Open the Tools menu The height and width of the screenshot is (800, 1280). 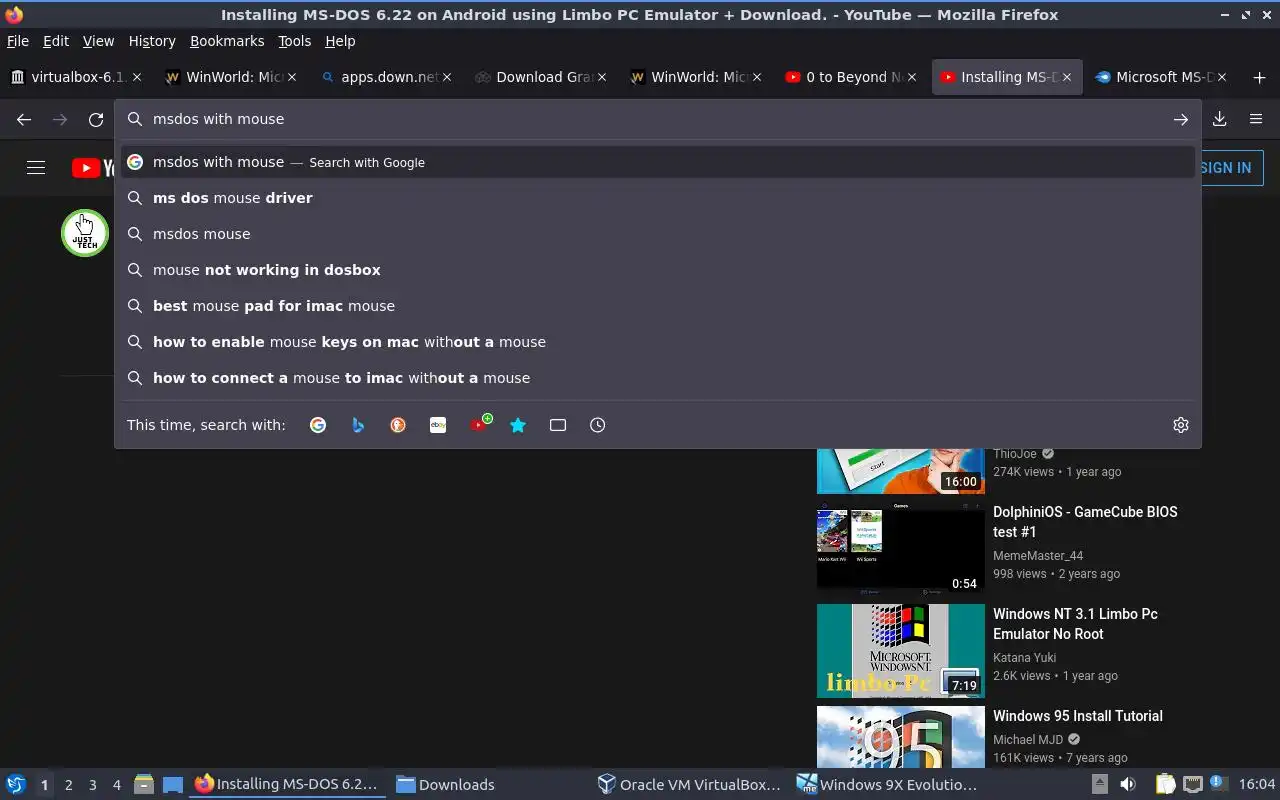(295, 41)
